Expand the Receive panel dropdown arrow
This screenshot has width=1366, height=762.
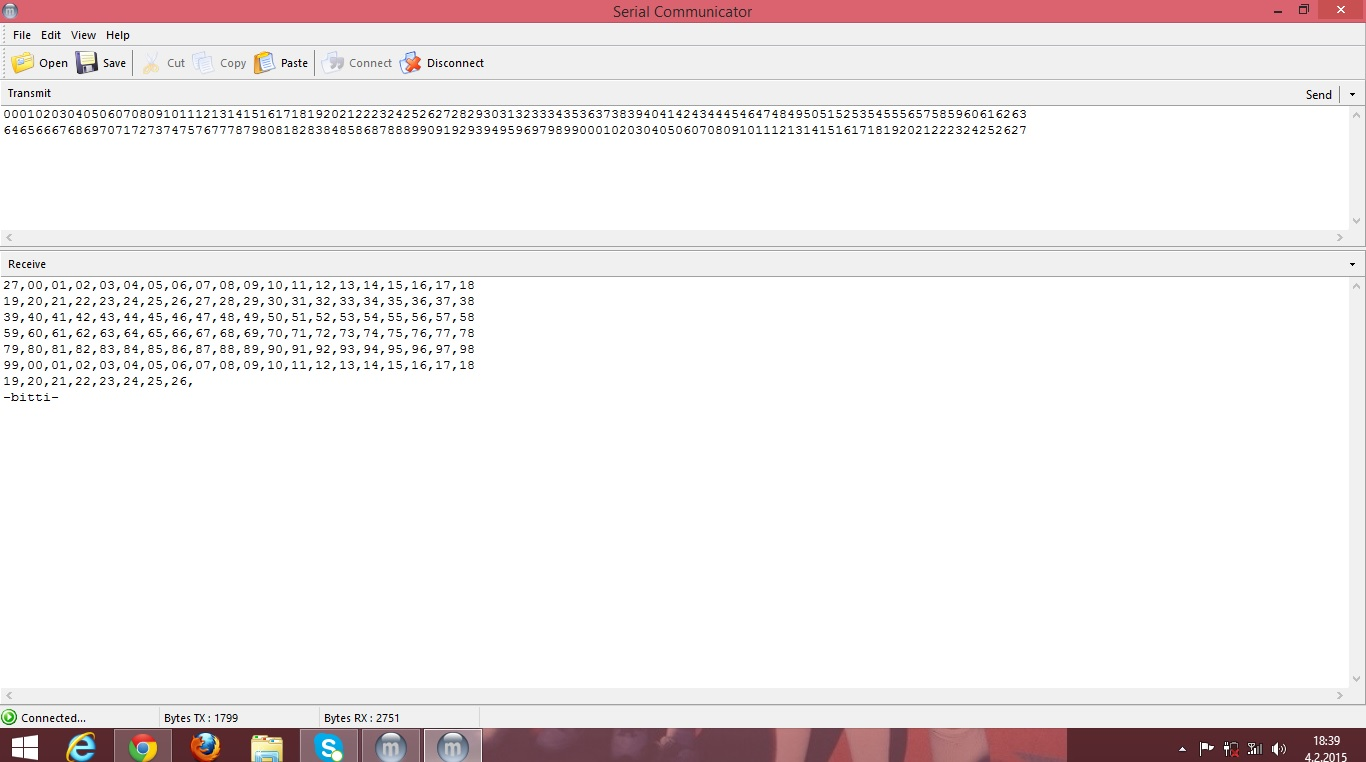(1353, 265)
